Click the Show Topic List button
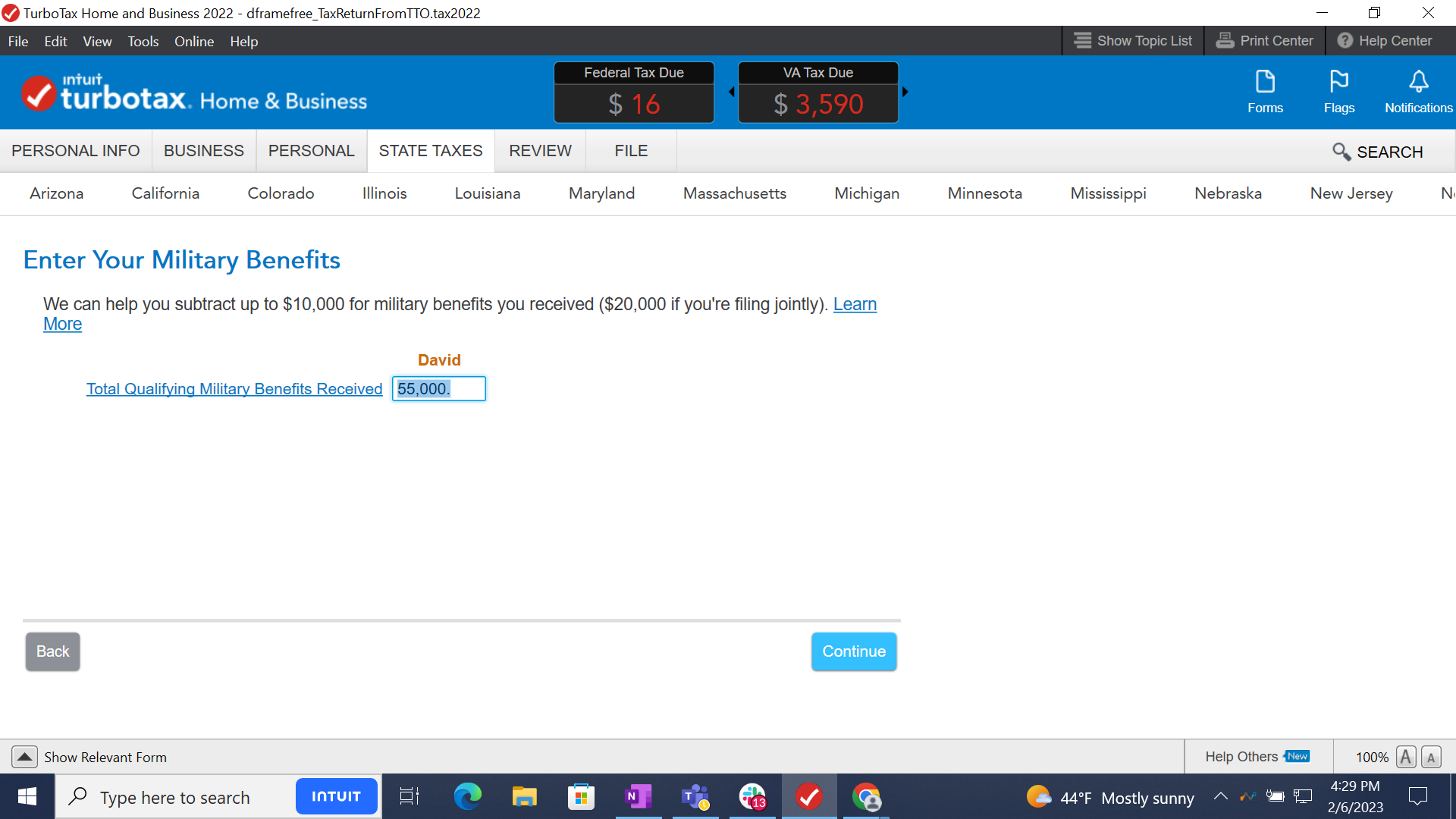The width and height of the screenshot is (1456, 819). tap(1133, 41)
